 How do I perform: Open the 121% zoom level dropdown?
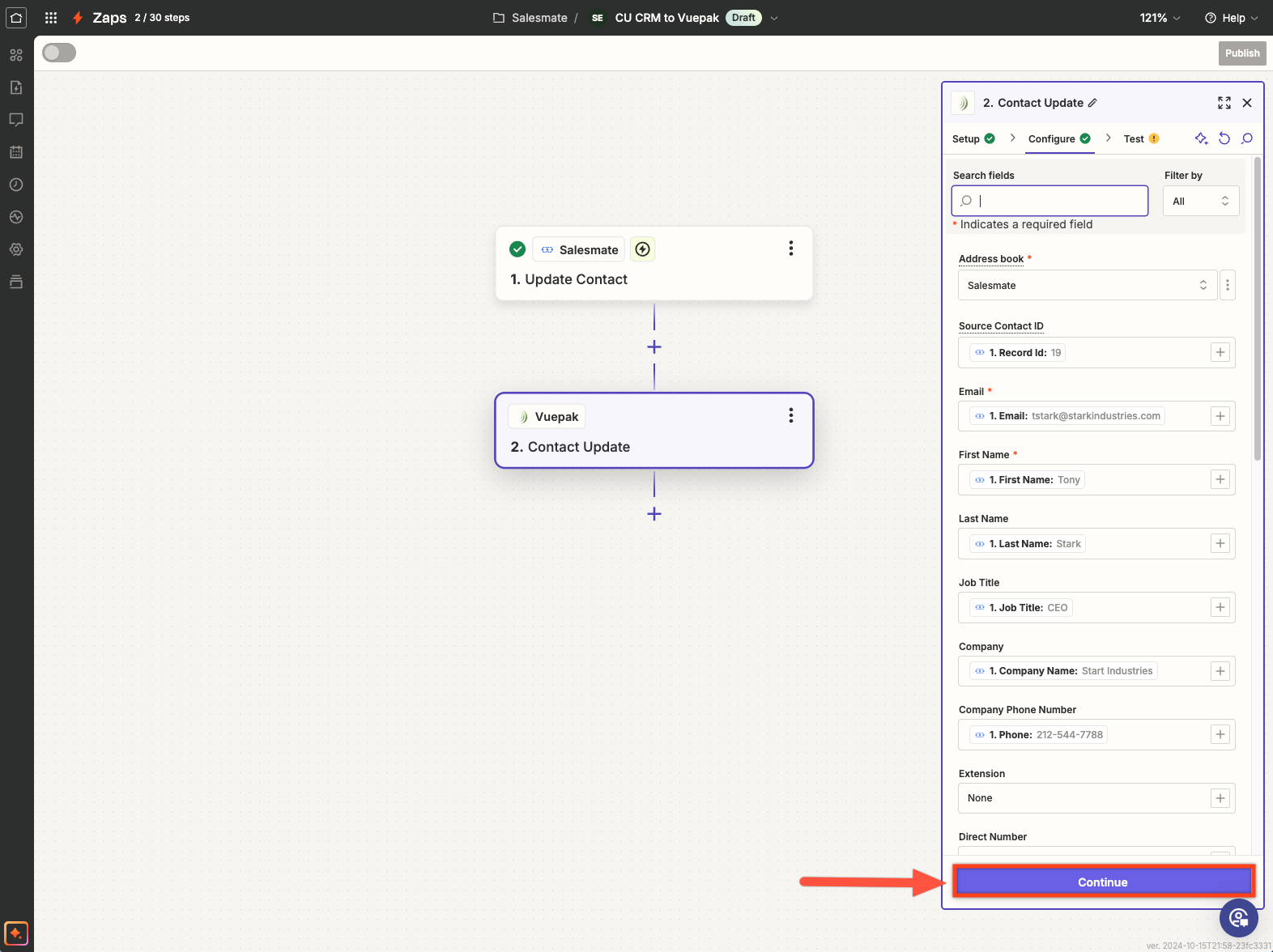coord(1160,18)
